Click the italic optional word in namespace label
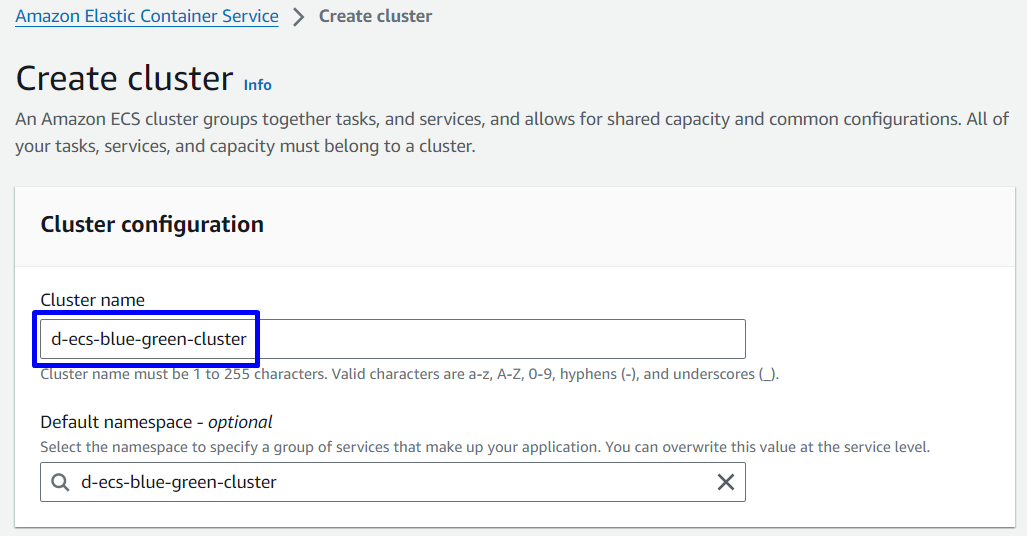 (240, 422)
